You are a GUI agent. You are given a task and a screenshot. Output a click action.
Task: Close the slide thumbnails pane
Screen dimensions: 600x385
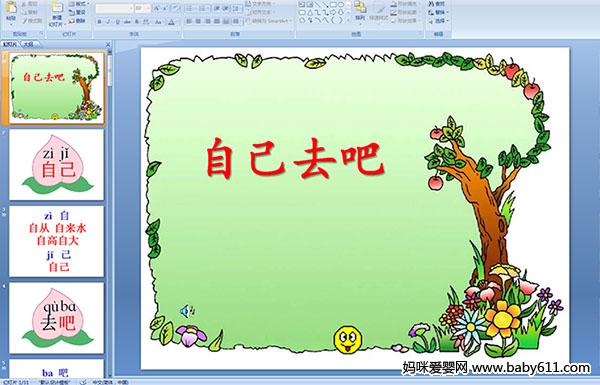pyautogui.click(x=108, y=44)
